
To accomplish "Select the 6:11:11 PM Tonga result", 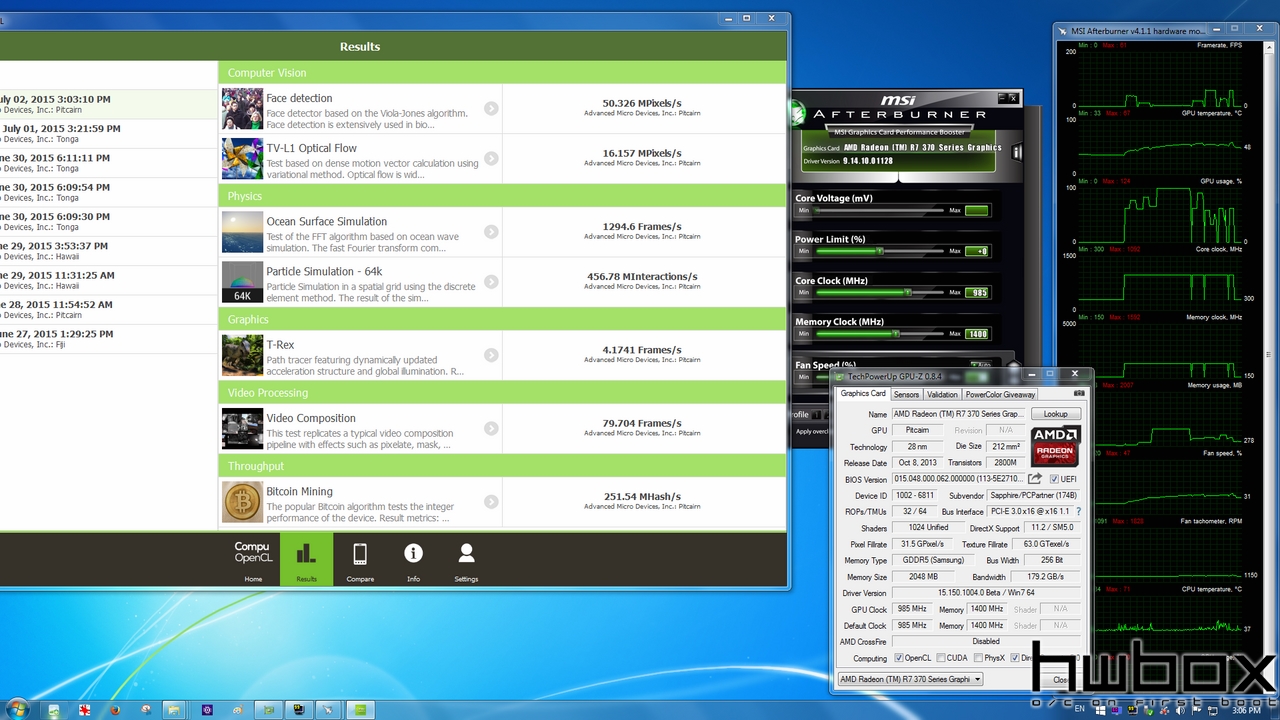I will pos(109,163).
